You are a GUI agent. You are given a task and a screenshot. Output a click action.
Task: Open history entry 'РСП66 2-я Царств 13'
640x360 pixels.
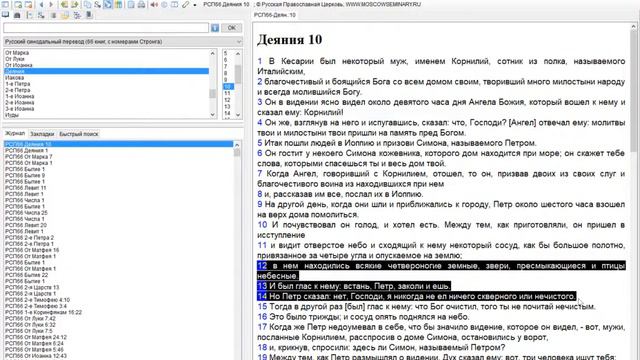pos(118,287)
